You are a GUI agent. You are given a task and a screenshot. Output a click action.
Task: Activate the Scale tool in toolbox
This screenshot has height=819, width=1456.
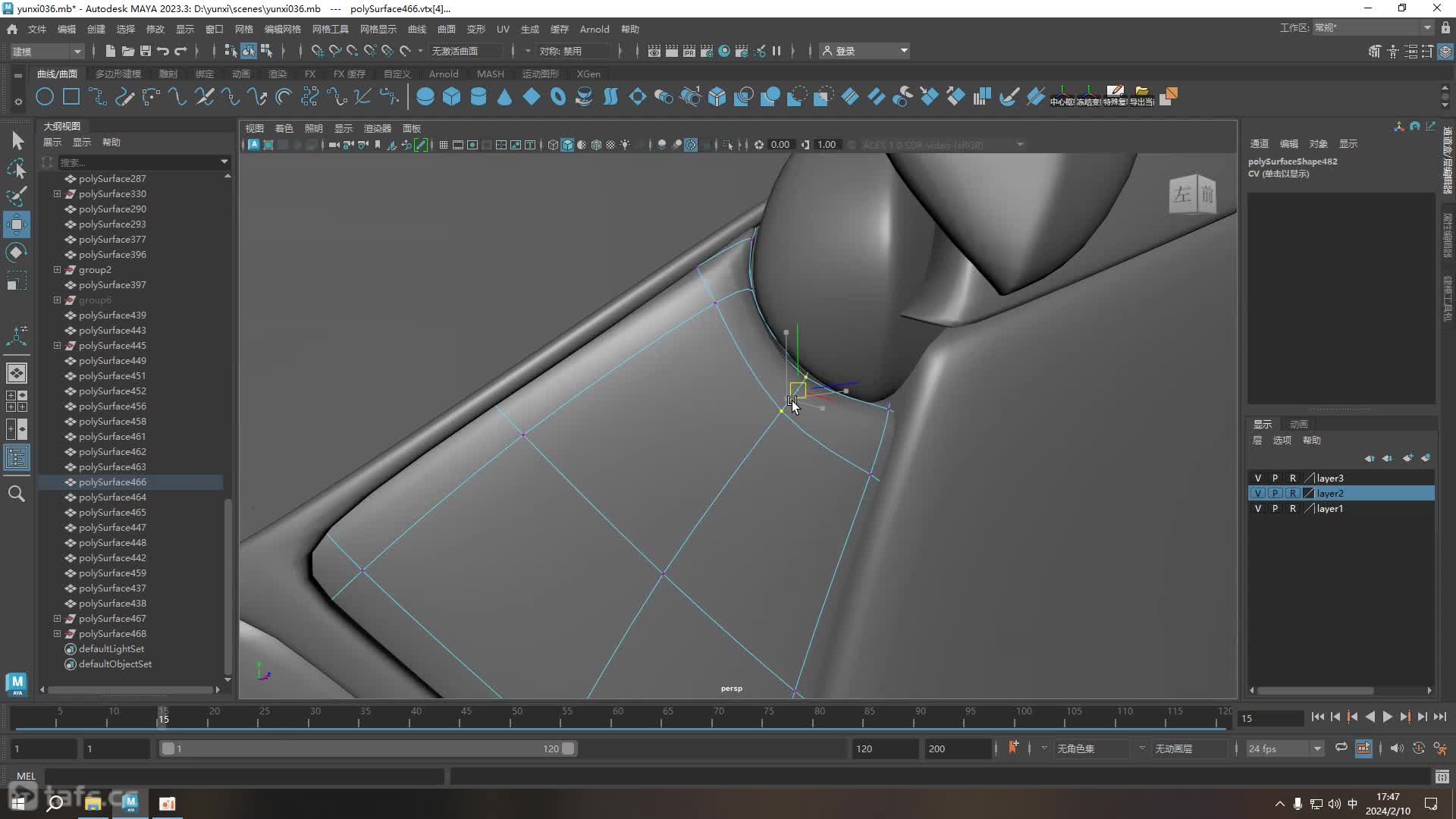[17, 281]
